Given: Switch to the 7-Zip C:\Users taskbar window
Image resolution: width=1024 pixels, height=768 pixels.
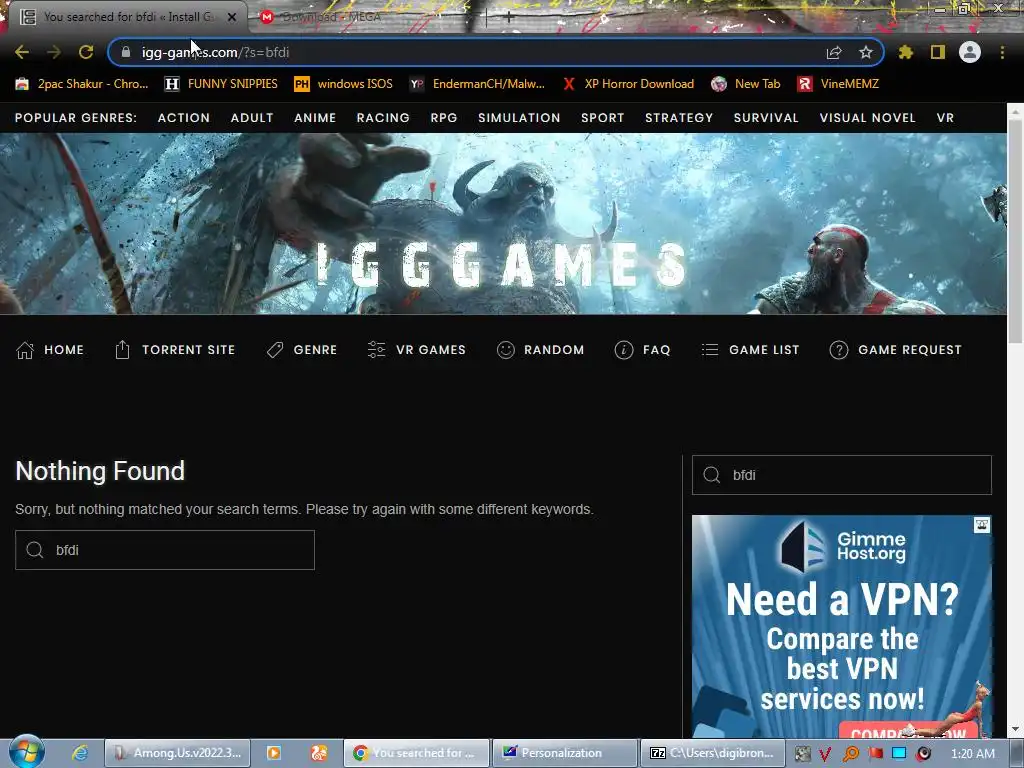Looking at the screenshot, I should coord(712,753).
